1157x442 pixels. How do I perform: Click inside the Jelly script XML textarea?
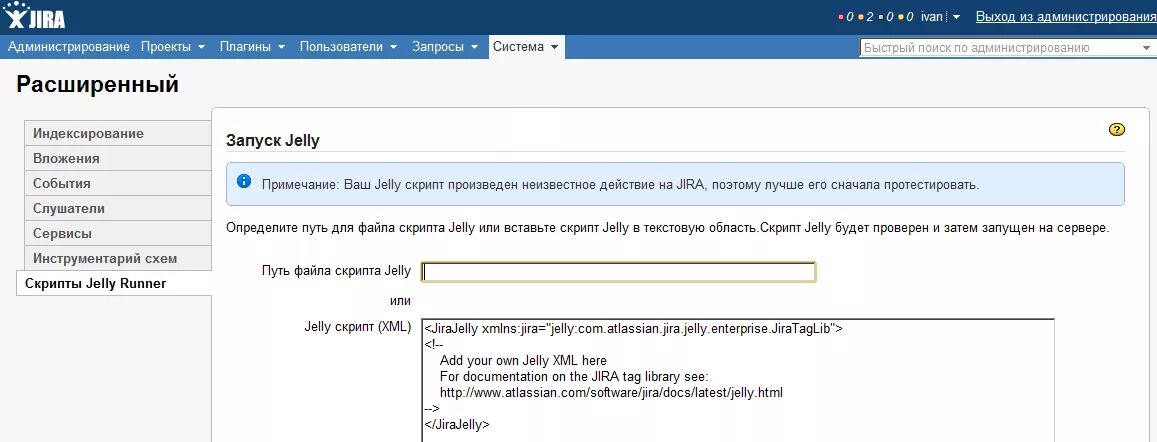pyautogui.click(x=738, y=381)
